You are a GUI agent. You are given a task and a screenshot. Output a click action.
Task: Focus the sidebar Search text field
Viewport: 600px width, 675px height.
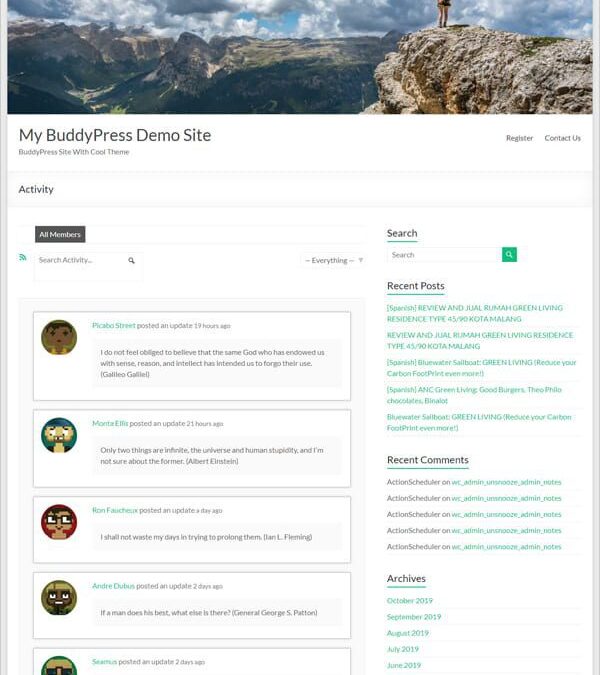point(444,254)
